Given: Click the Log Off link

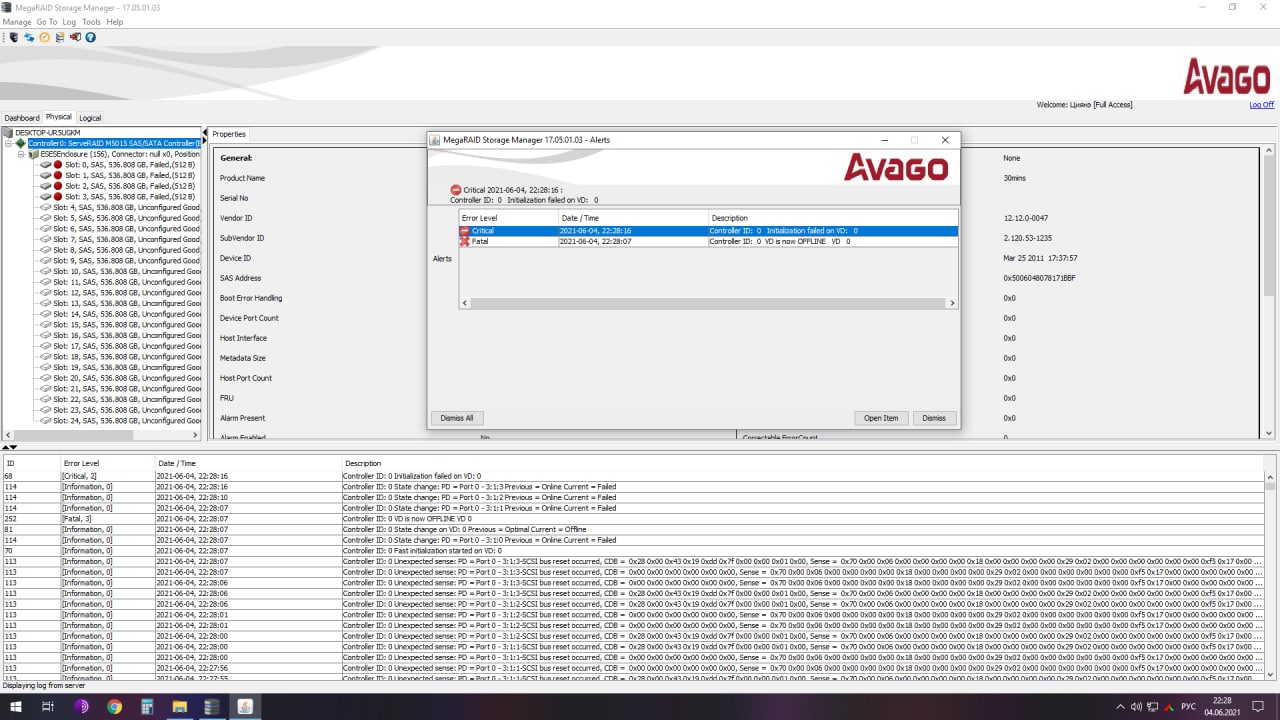Looking at the screenshot, I should point(1262,105).
